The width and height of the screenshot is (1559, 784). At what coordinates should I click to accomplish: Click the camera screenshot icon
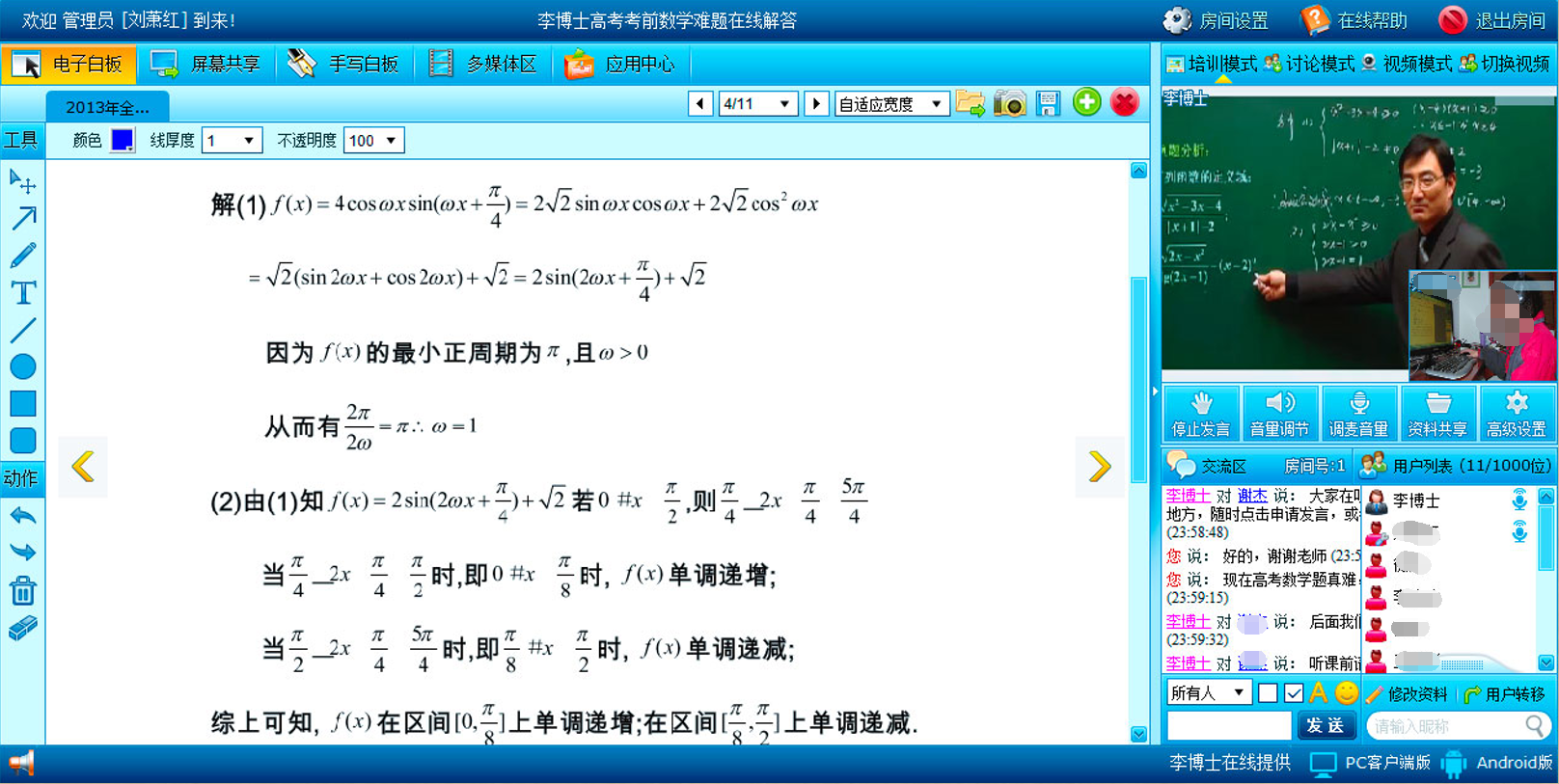point(1009,103)
